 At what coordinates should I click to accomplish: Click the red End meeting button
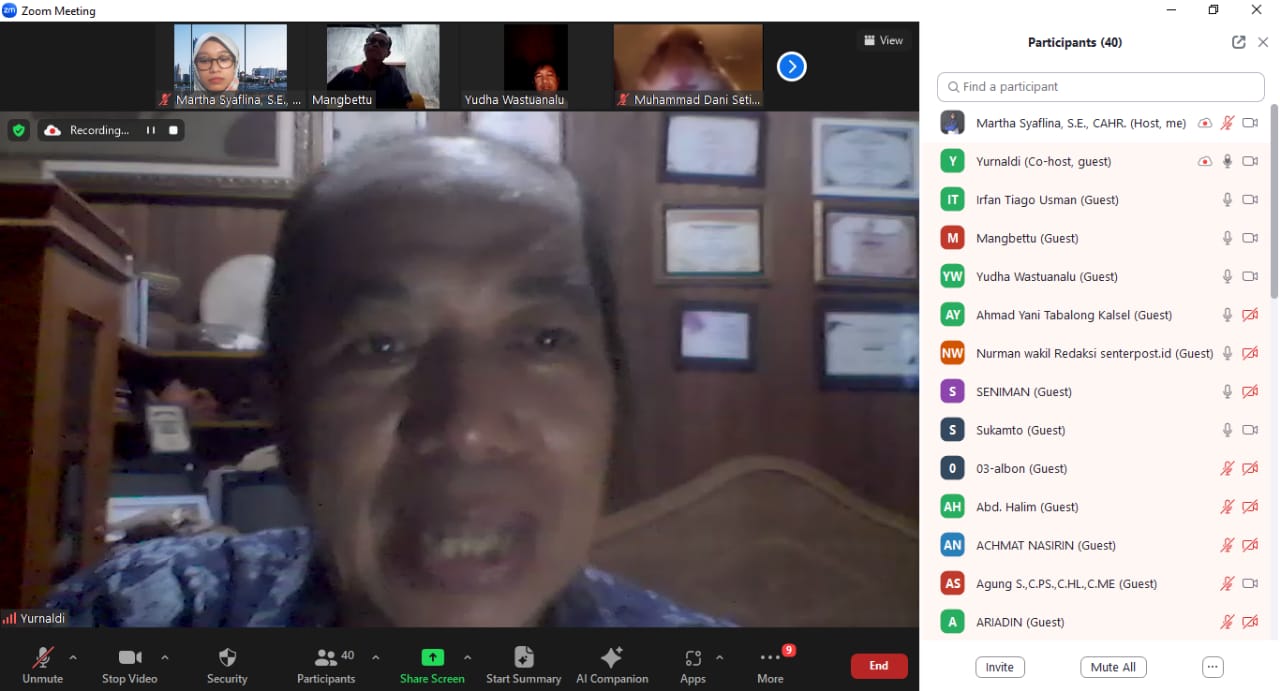tap(879, 666)
